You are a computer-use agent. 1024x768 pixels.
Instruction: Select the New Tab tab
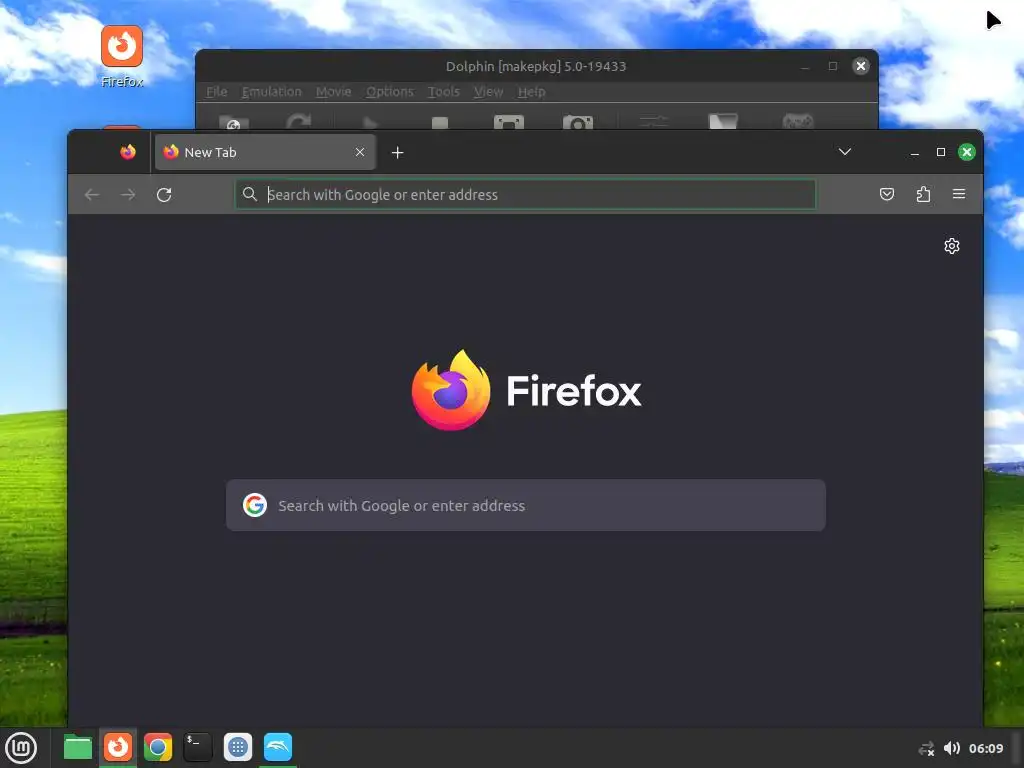coord(265,152)
